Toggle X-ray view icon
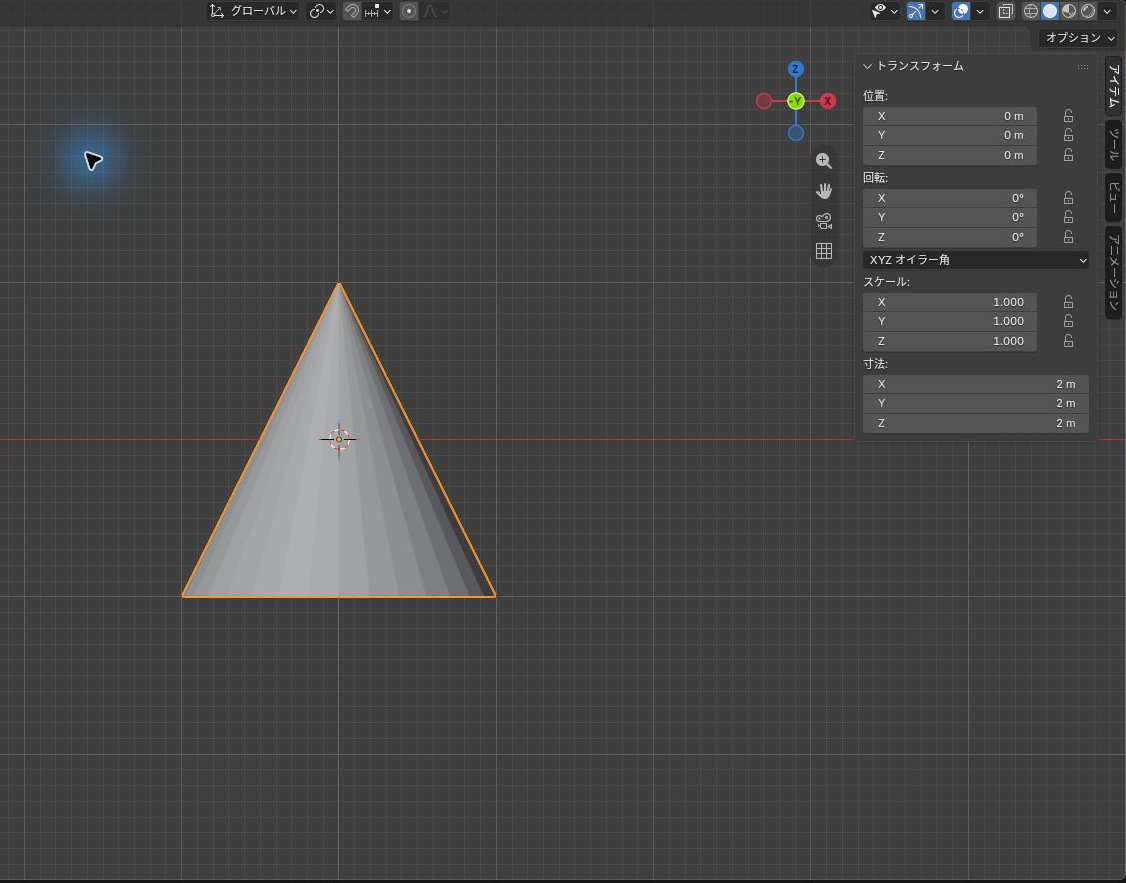 (x=1005, y=11)
